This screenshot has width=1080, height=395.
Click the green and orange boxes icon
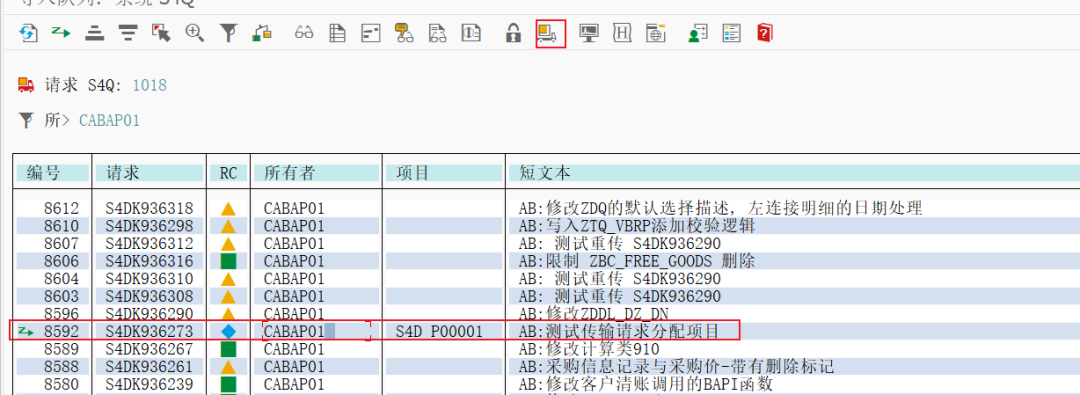pyautogui.click(x=262, y=32)
